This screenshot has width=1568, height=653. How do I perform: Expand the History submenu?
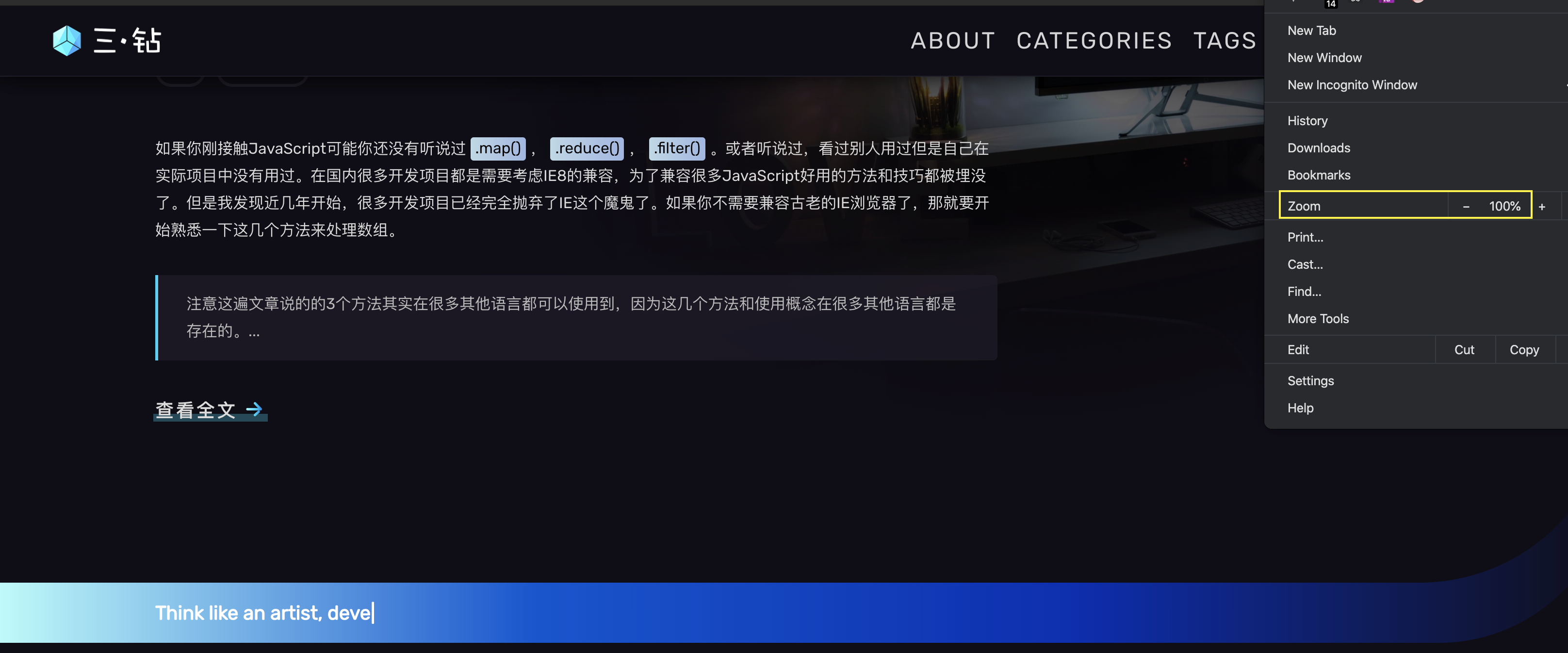click(1307, 120)
